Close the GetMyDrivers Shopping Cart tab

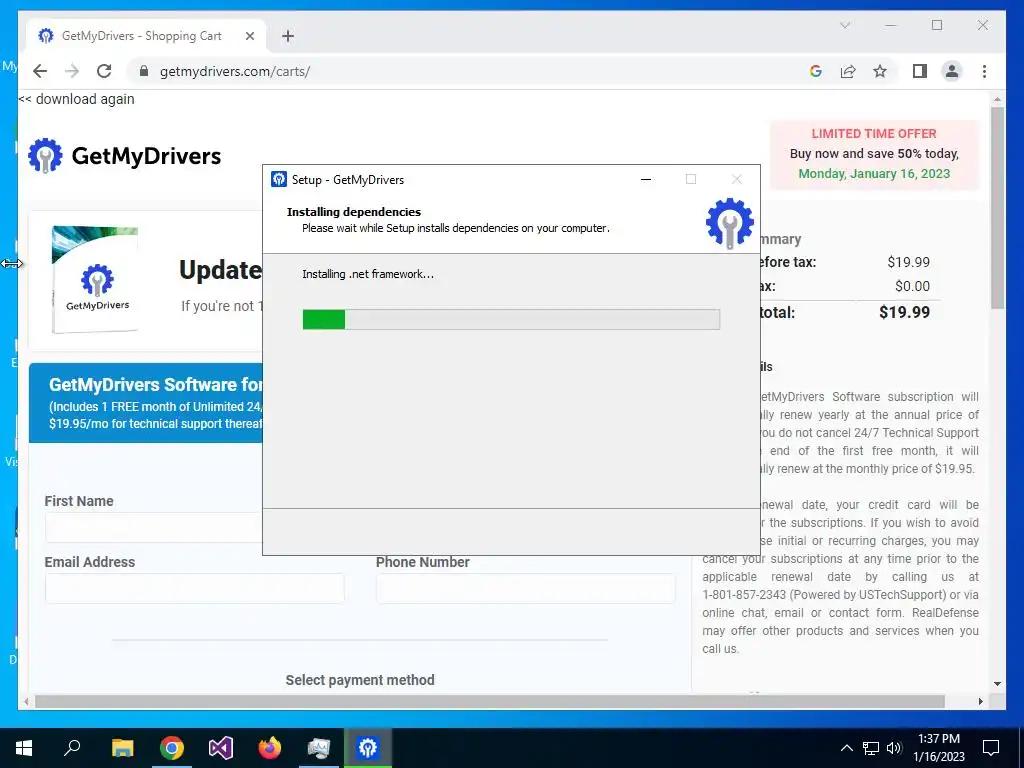[x=249, y=36]
